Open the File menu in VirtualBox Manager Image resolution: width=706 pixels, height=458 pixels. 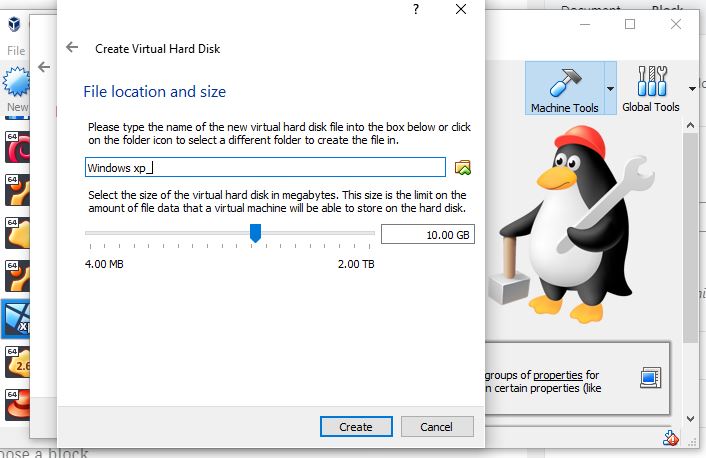coord(16,51)
